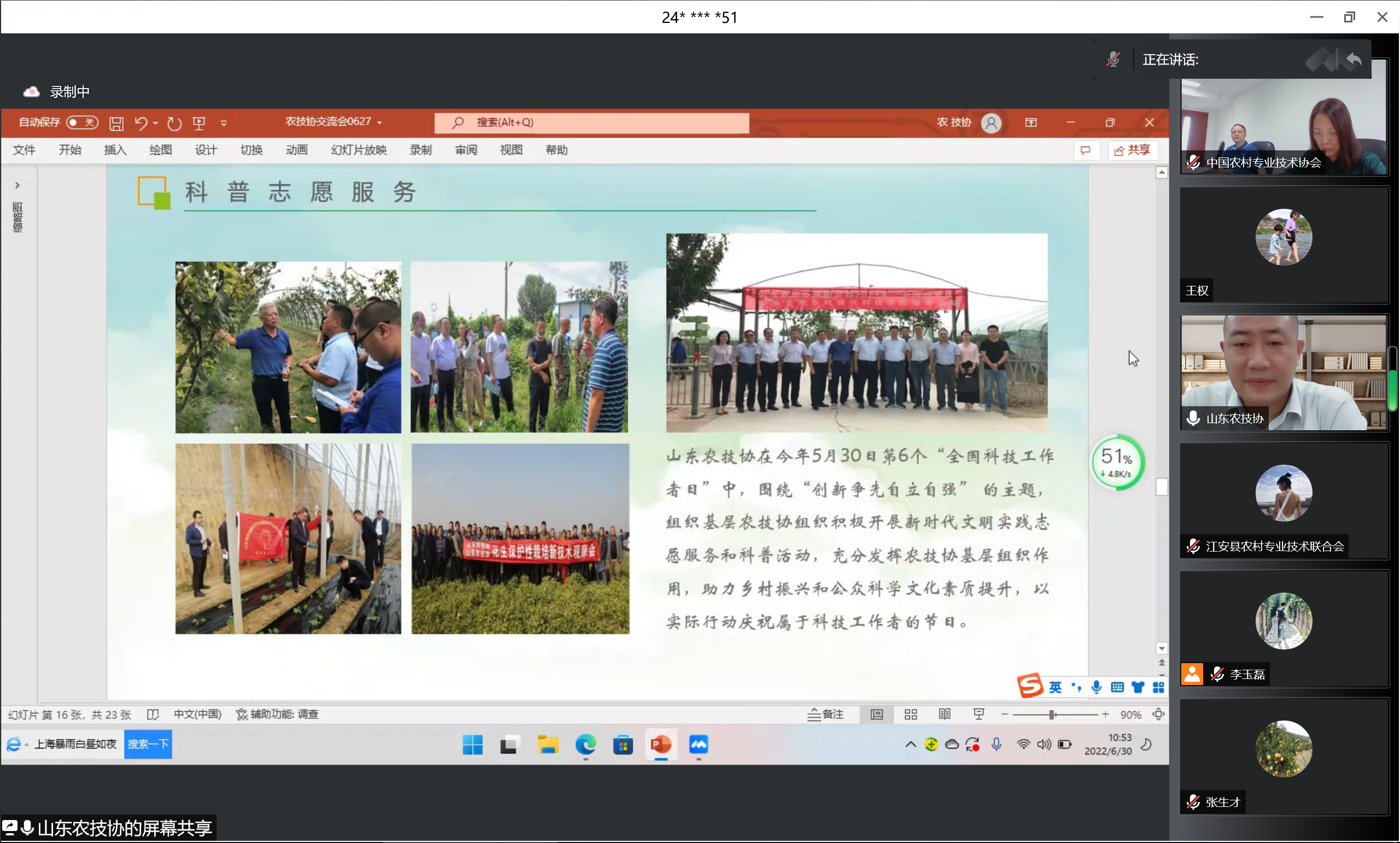Click the Sogou input method S logo
This screenshot has height=843, width=1400.
coord(1030,686)
